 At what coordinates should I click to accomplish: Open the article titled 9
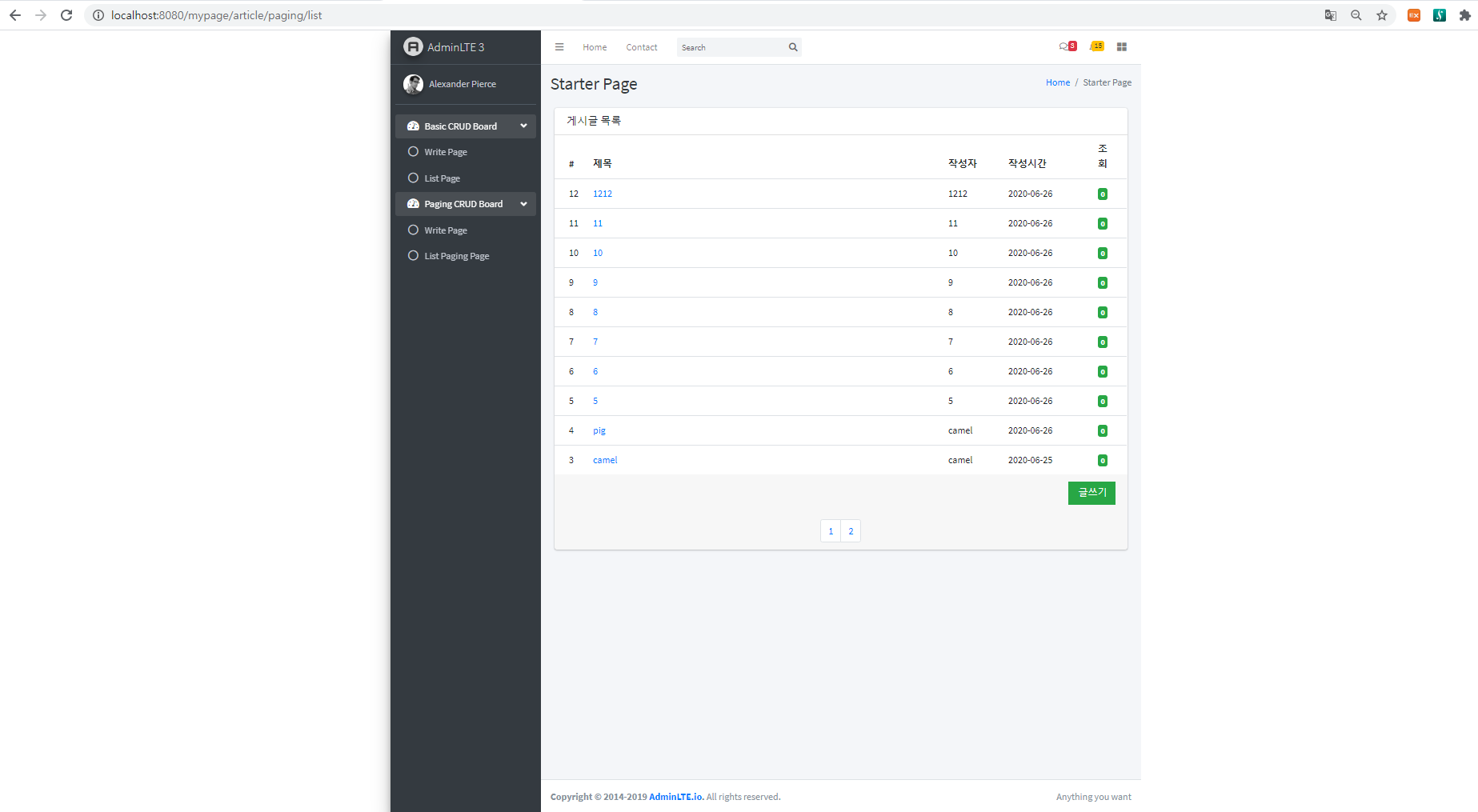click(595, 282)
